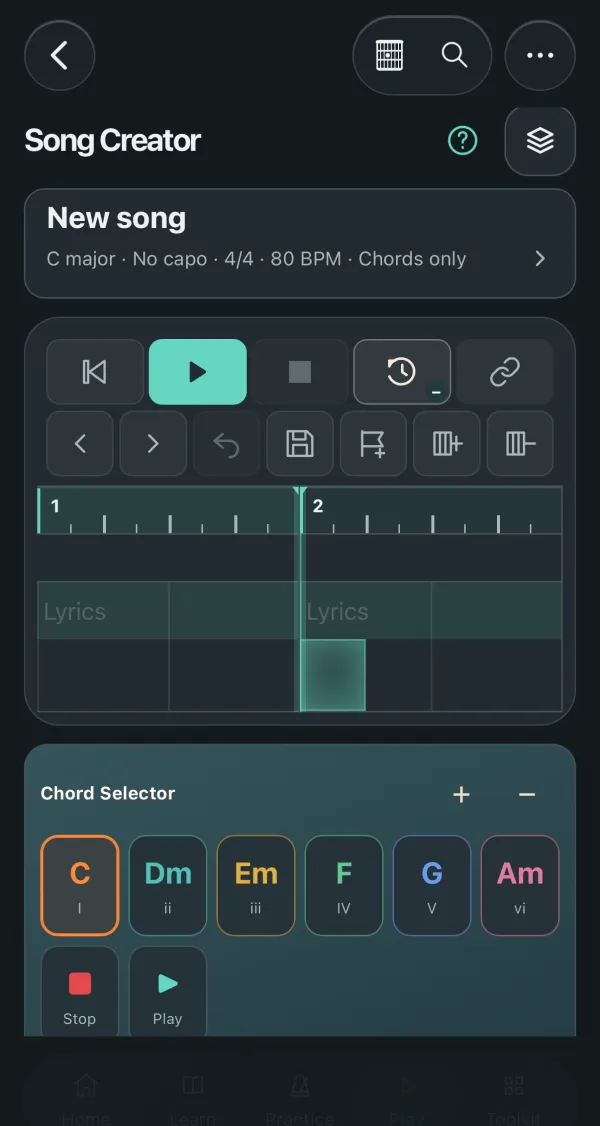Remove a chord with the minus icon
This screenshot has height=1126, width=600.
[x=527, y=794]
